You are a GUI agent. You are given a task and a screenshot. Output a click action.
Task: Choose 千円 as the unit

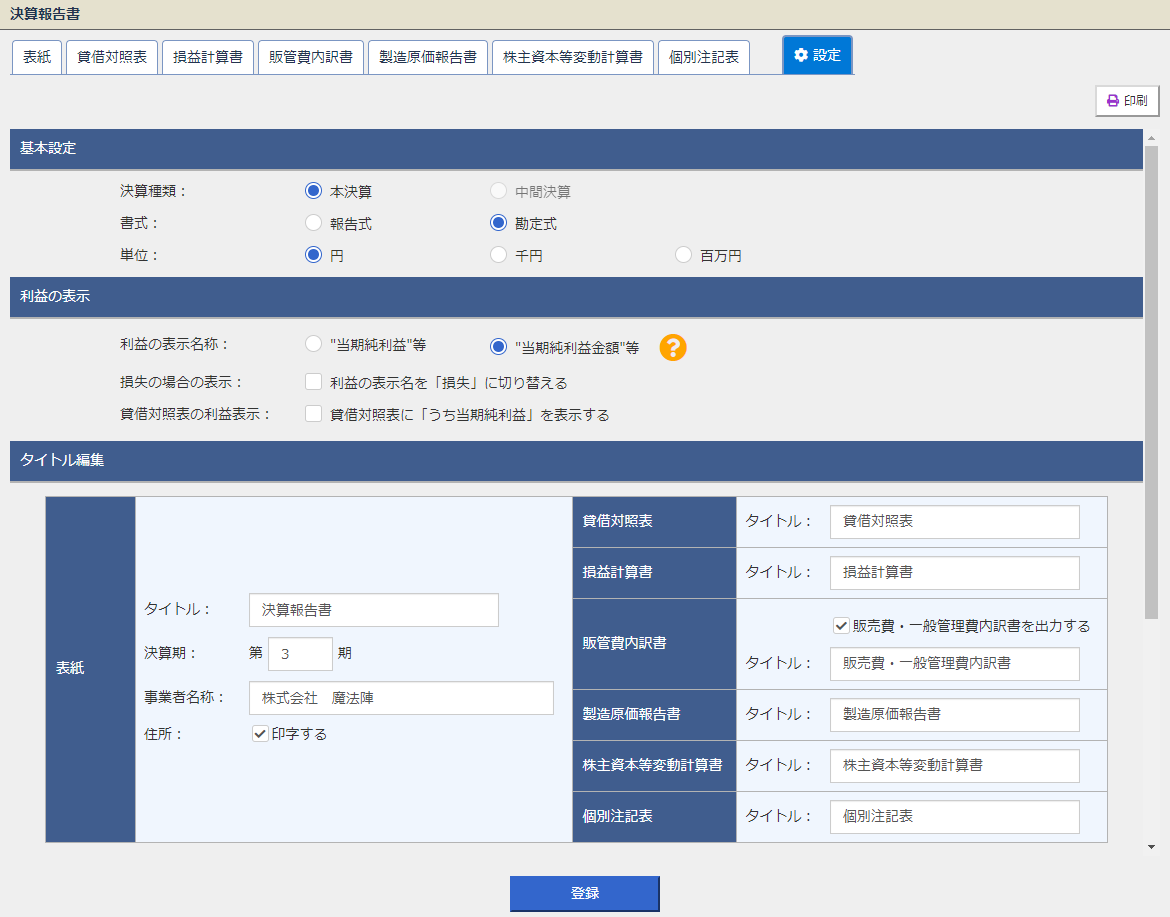499,255
